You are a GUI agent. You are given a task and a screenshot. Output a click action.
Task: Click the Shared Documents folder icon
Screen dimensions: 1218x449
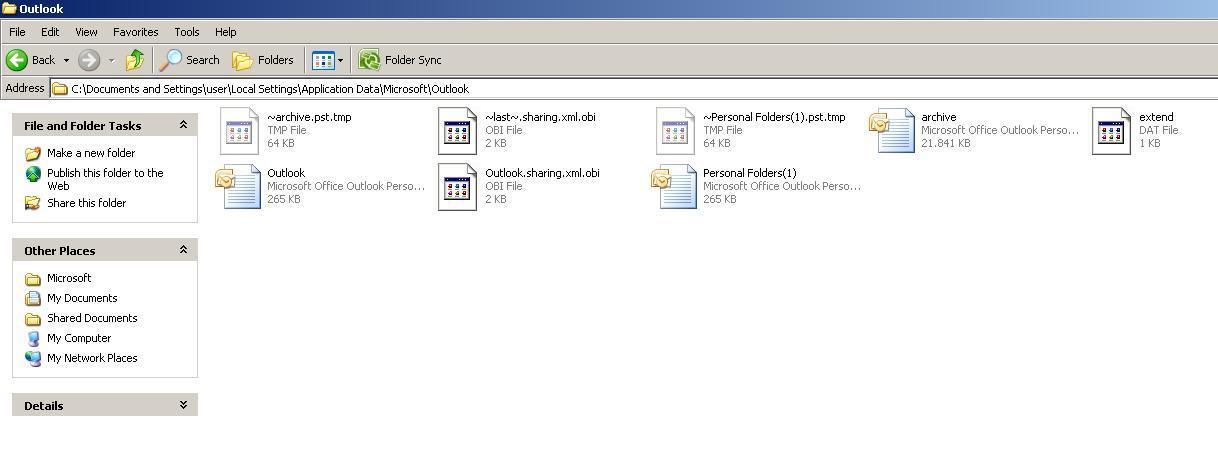pyautogui.click(x=33, y=318)
